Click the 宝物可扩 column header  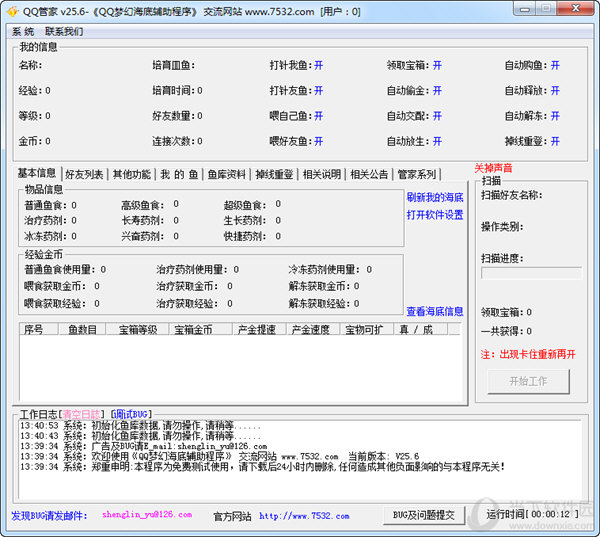pyautogui.click(x=367, y=330)
